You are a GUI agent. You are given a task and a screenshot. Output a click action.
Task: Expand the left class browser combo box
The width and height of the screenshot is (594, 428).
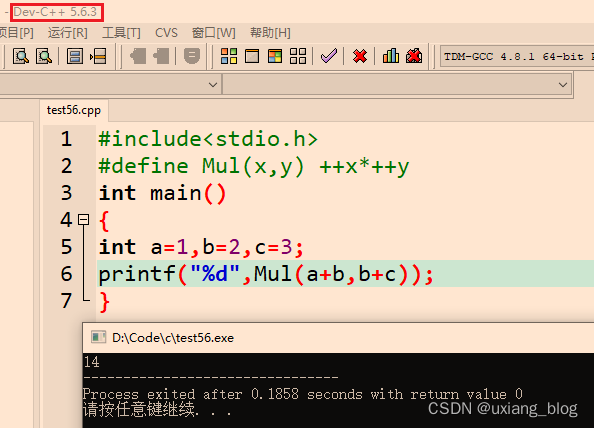[x=213, y=84]
